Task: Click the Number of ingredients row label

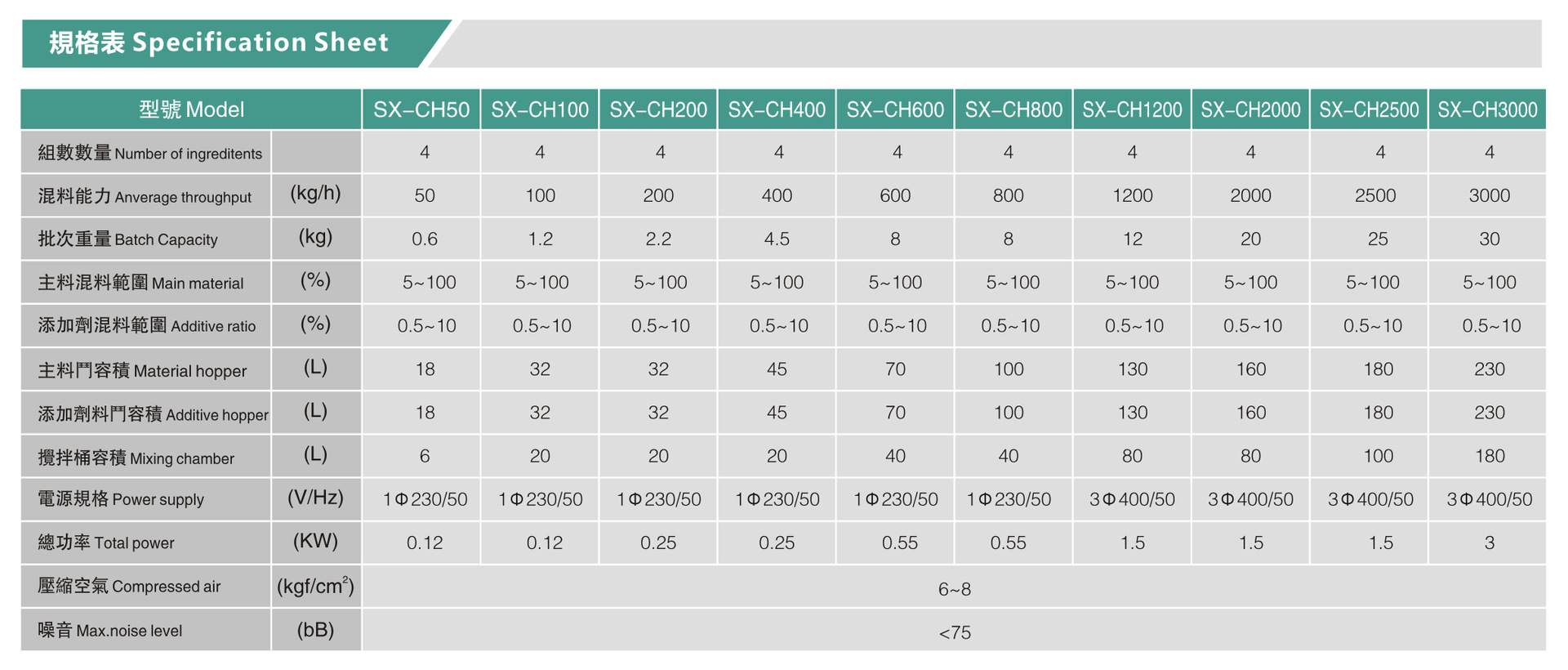Action: [149, 153]
